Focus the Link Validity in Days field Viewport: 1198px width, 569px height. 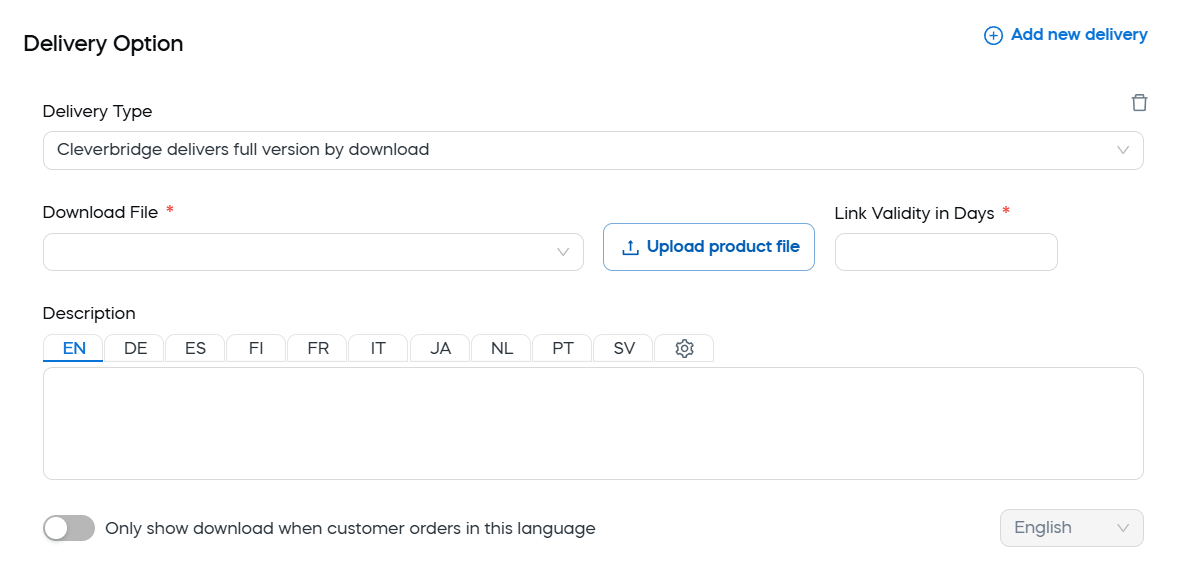coord(946,252)
